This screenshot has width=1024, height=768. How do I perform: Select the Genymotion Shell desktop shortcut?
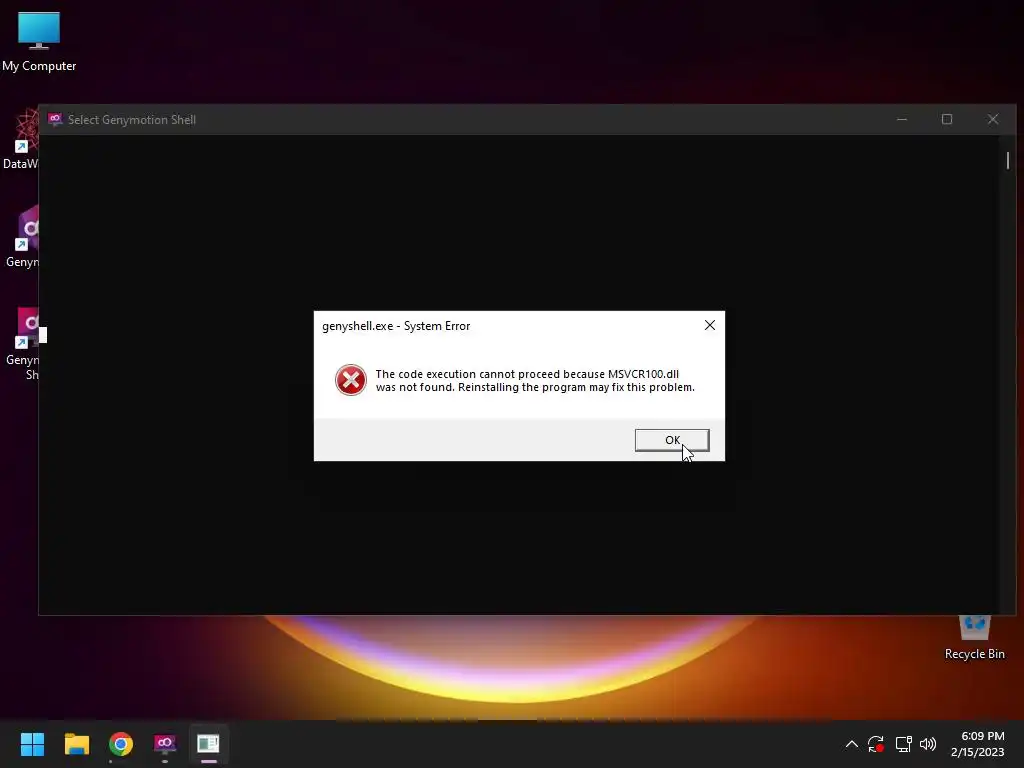22,344
